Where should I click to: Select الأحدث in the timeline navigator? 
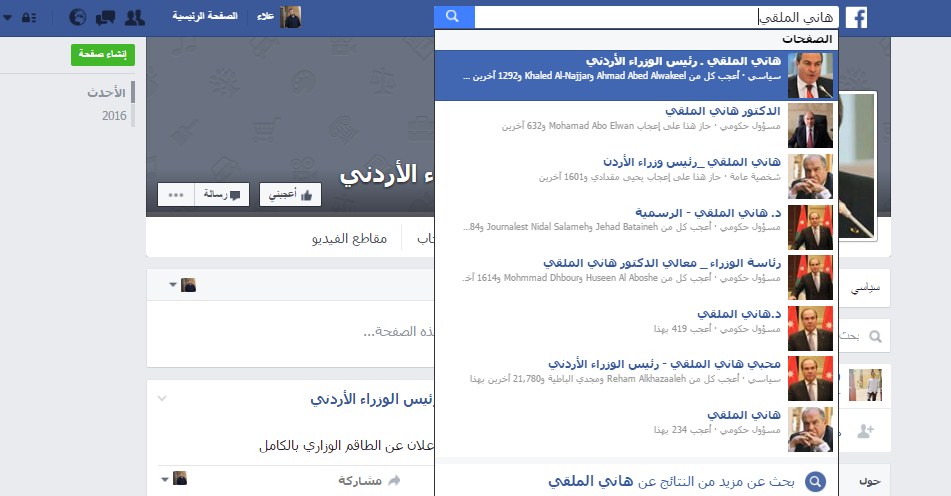[x=106, y=92]
